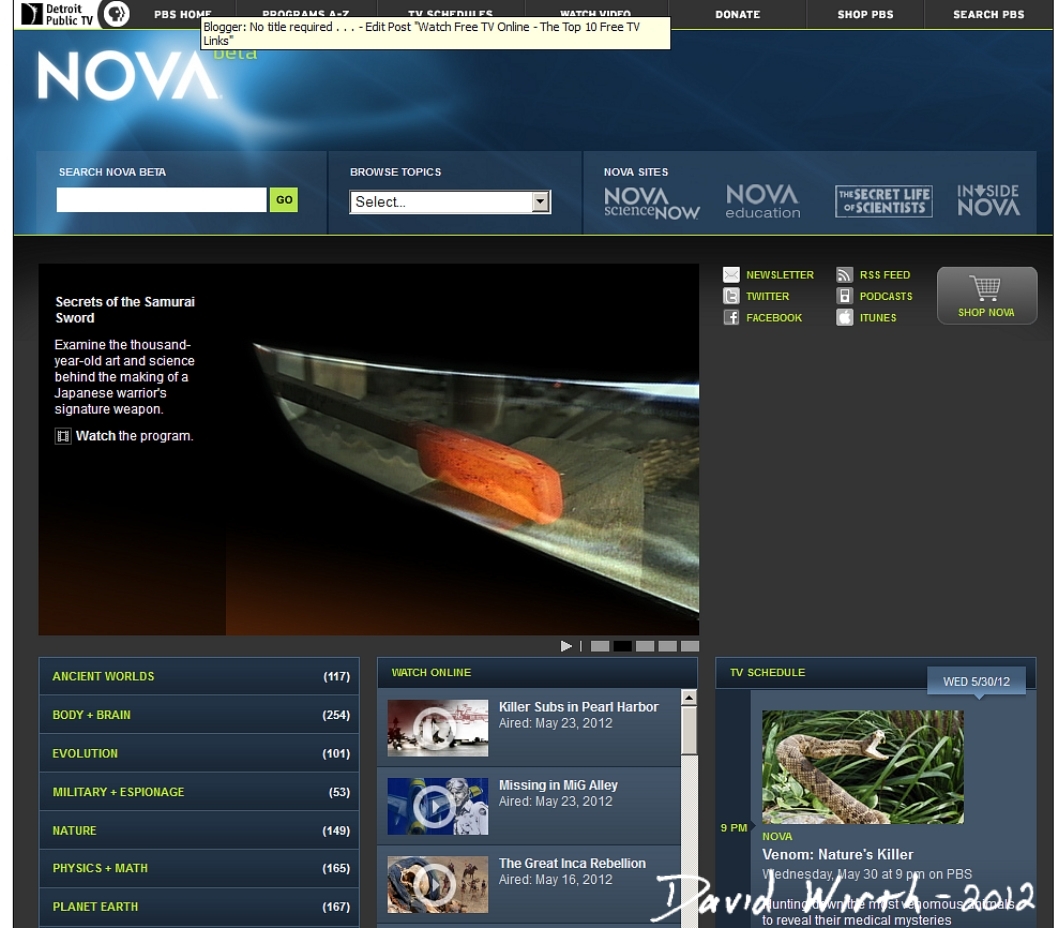Open Secrets of the Samurai Sword heading
The height and width of the screenshot is (928, 1058).
pos(125,310)
